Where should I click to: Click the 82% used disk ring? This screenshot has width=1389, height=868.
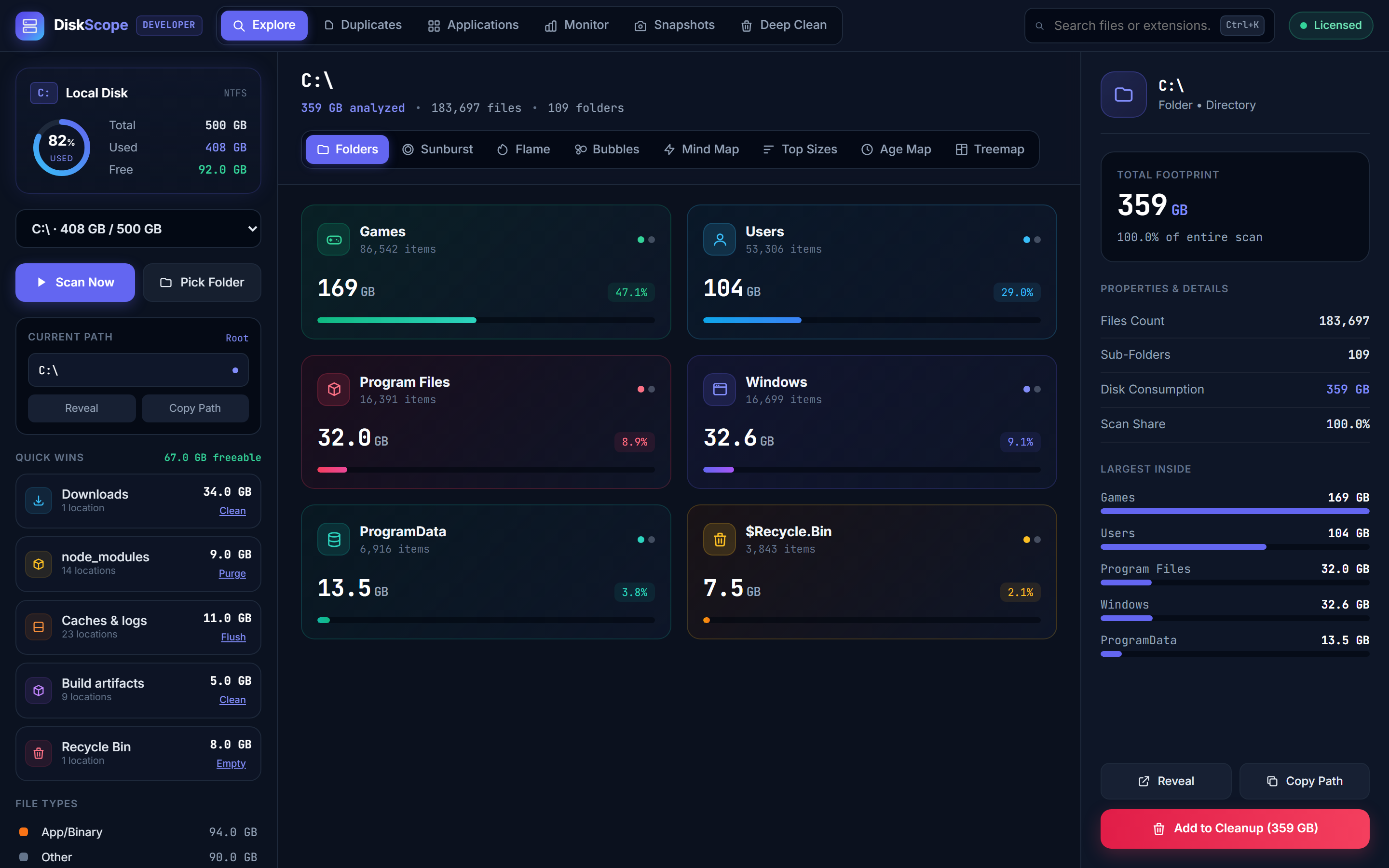[61, 148]
